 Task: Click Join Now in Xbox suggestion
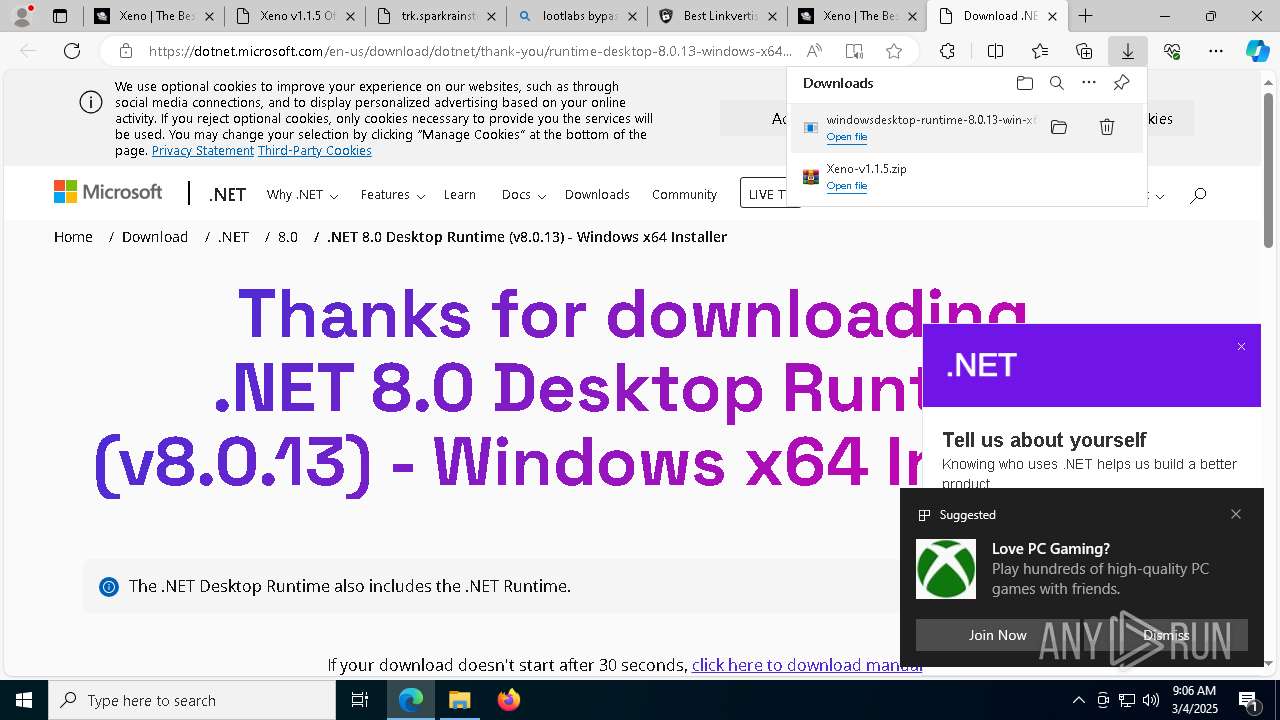coord(997,635)
